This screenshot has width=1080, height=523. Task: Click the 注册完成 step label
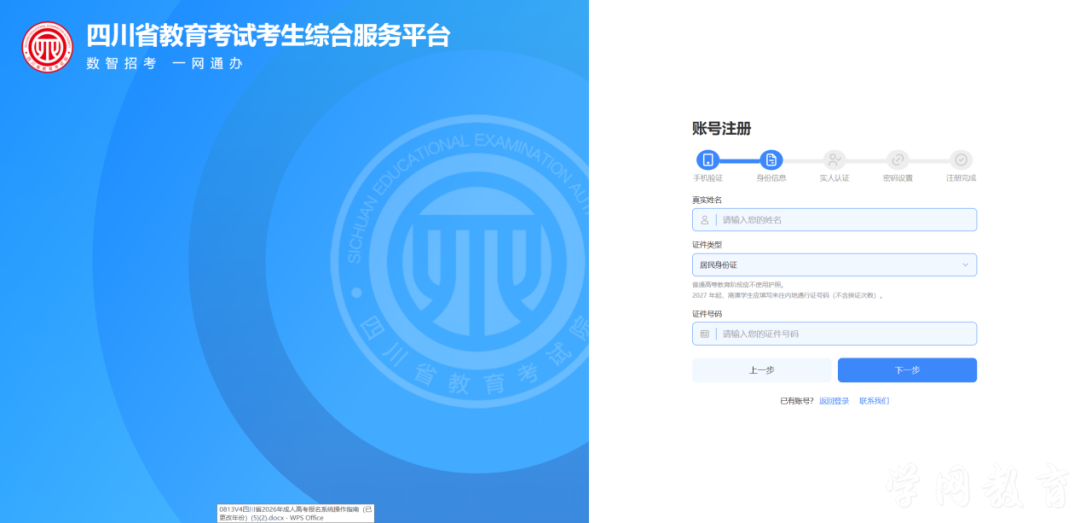tap(961, 178)
